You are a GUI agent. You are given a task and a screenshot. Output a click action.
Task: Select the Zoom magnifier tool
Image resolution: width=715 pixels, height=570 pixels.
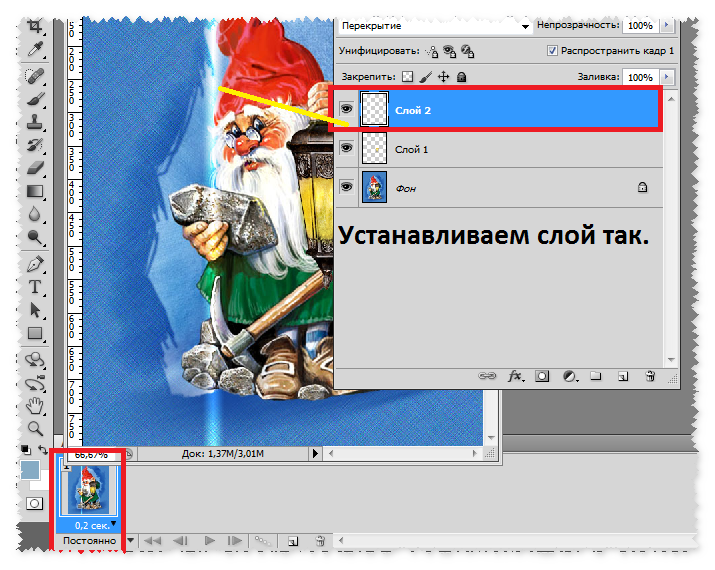35,428
